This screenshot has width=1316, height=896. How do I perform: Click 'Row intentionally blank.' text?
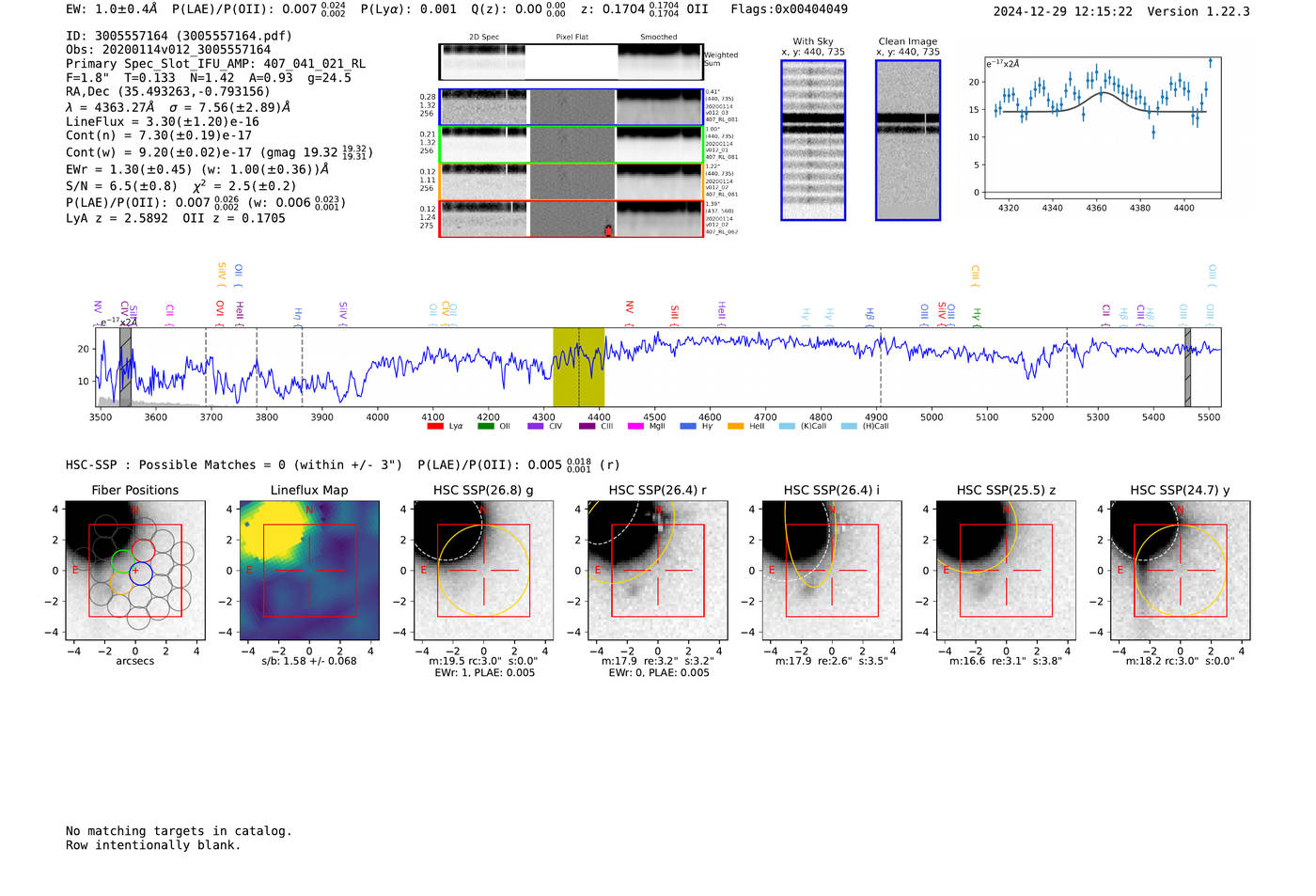coord(153,845)
